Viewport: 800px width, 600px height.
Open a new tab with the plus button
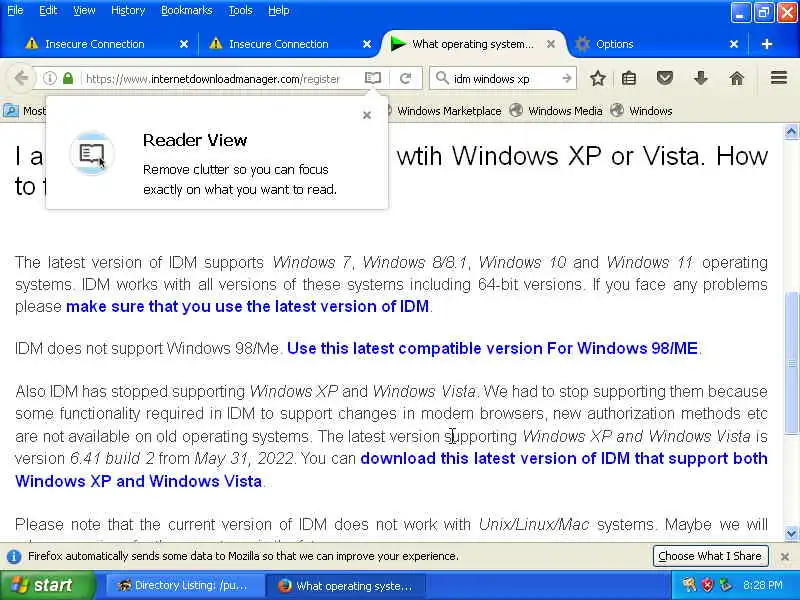[766, 44]
